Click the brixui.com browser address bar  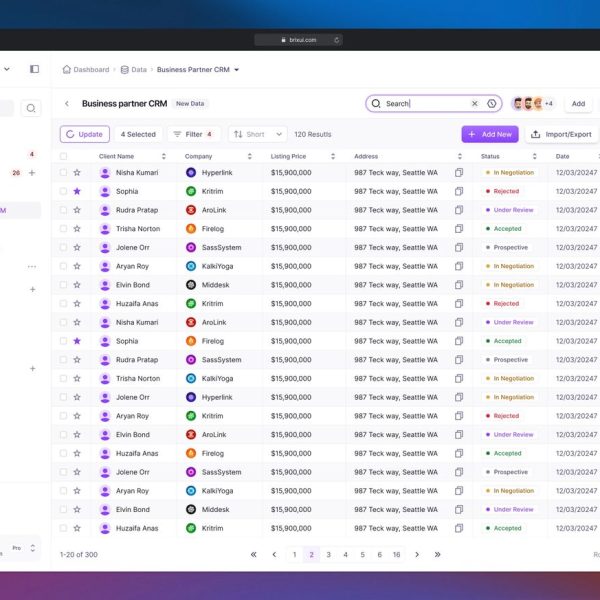pyautogui.click(x=298, y=40)
